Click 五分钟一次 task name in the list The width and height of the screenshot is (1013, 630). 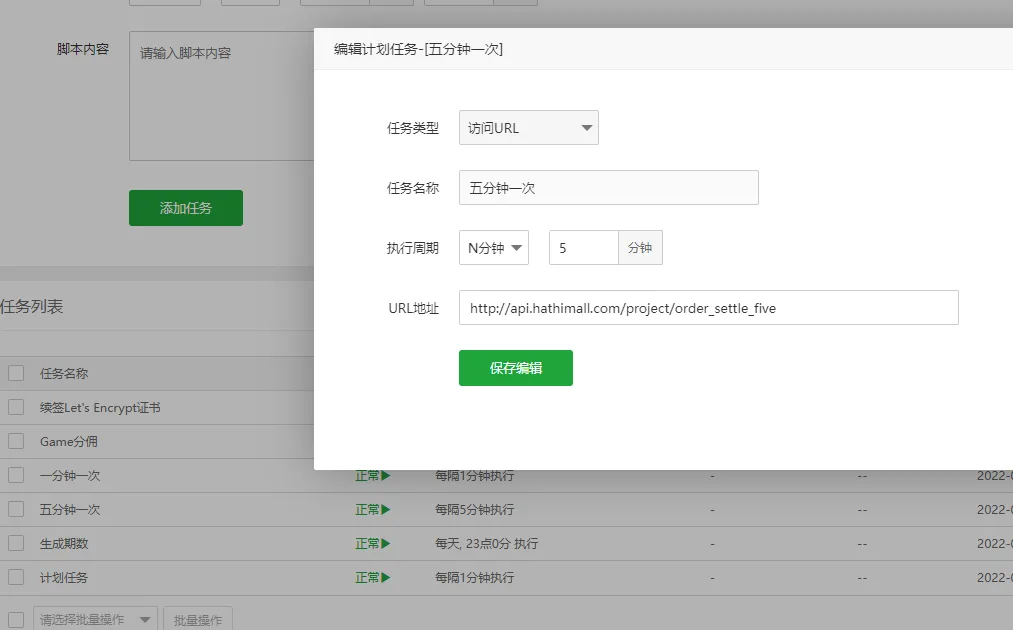point(70,510)
